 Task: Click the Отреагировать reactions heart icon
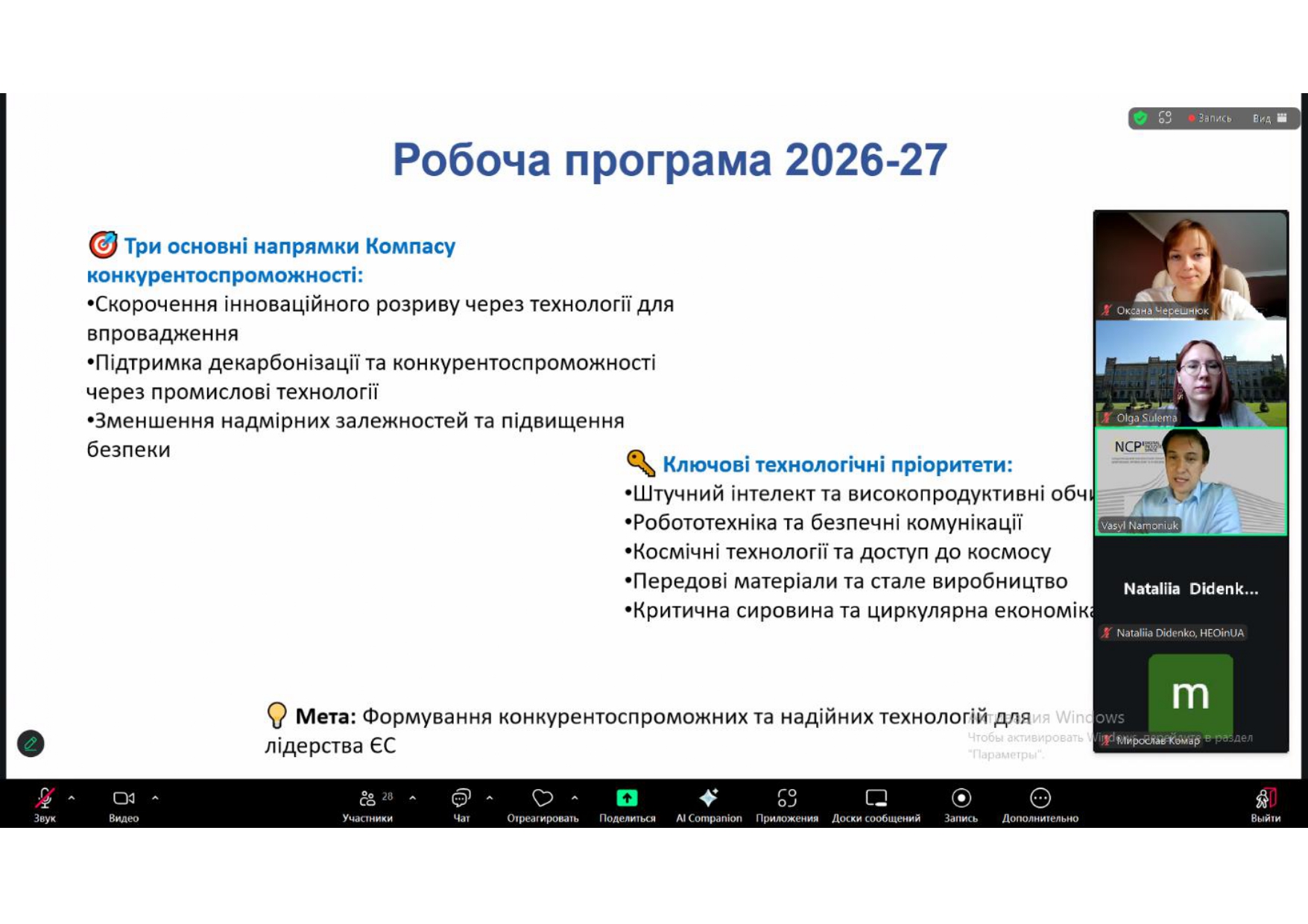pyautogui.click(x=543, y=799)
